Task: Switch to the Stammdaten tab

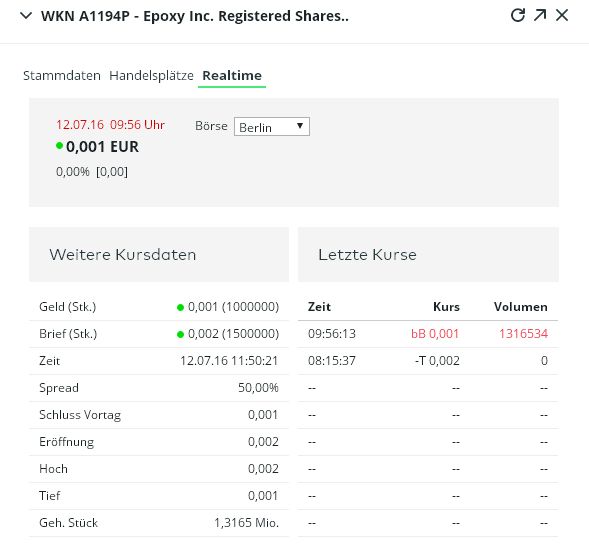Action: [x=62, y=76]
